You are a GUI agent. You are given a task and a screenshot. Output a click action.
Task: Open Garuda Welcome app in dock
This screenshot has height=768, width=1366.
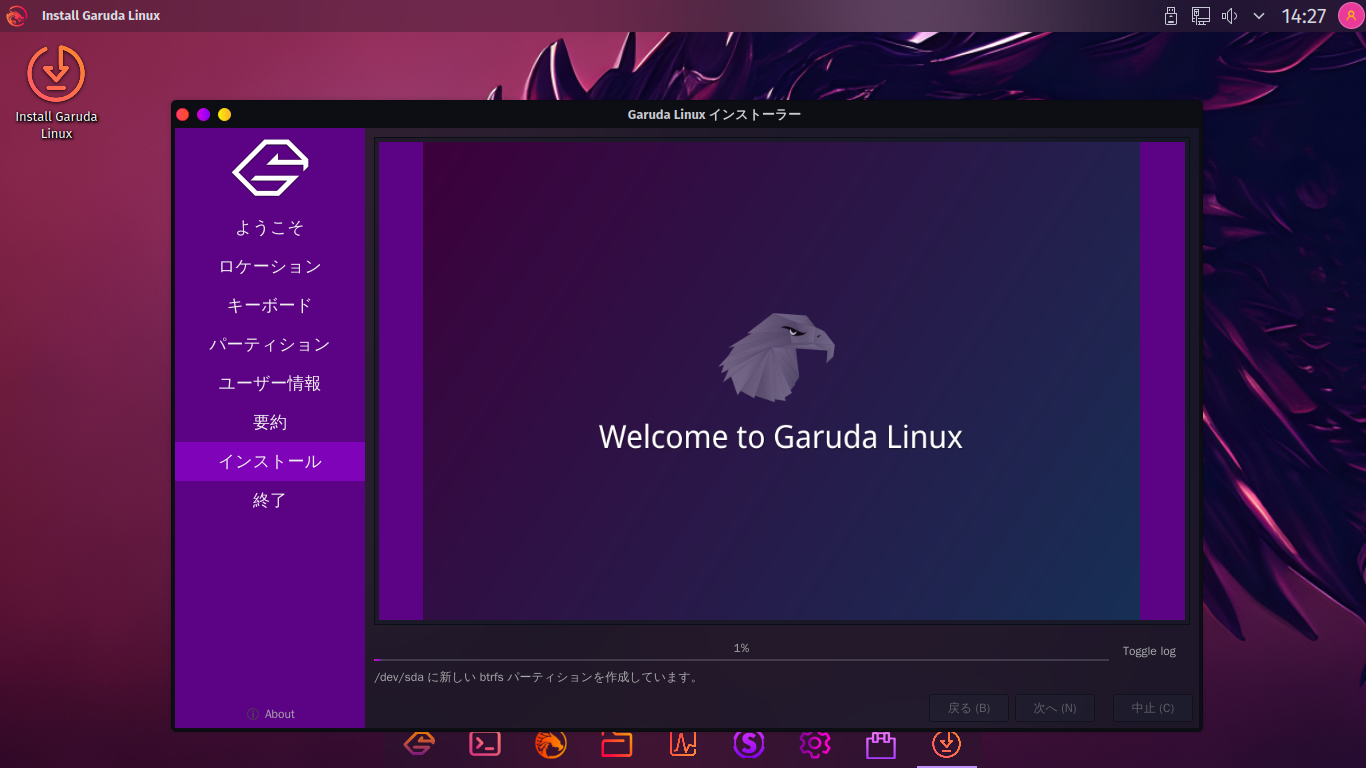(419, 743)
